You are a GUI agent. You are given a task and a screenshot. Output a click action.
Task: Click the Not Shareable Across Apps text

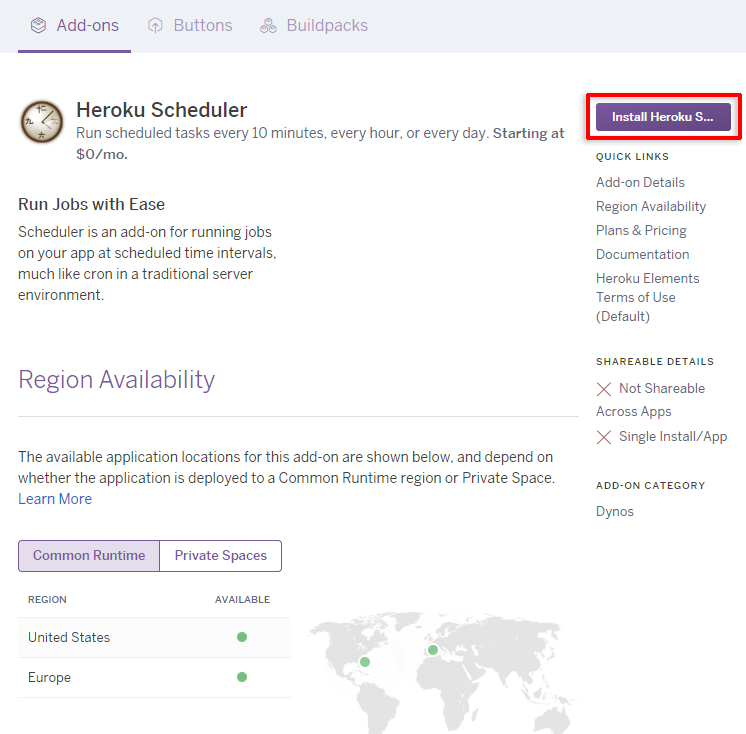[650, 400]
